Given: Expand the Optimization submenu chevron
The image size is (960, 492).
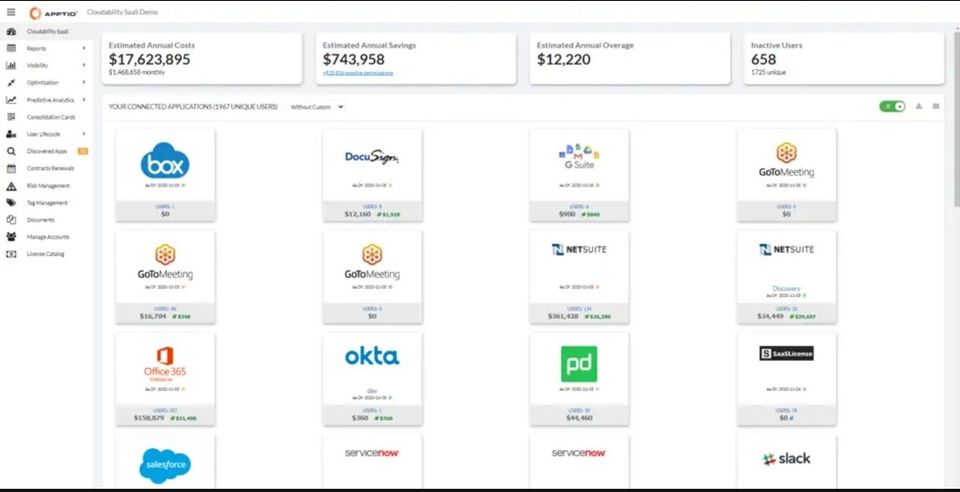Looking at the screenshot, I should (x=84, y=83).
